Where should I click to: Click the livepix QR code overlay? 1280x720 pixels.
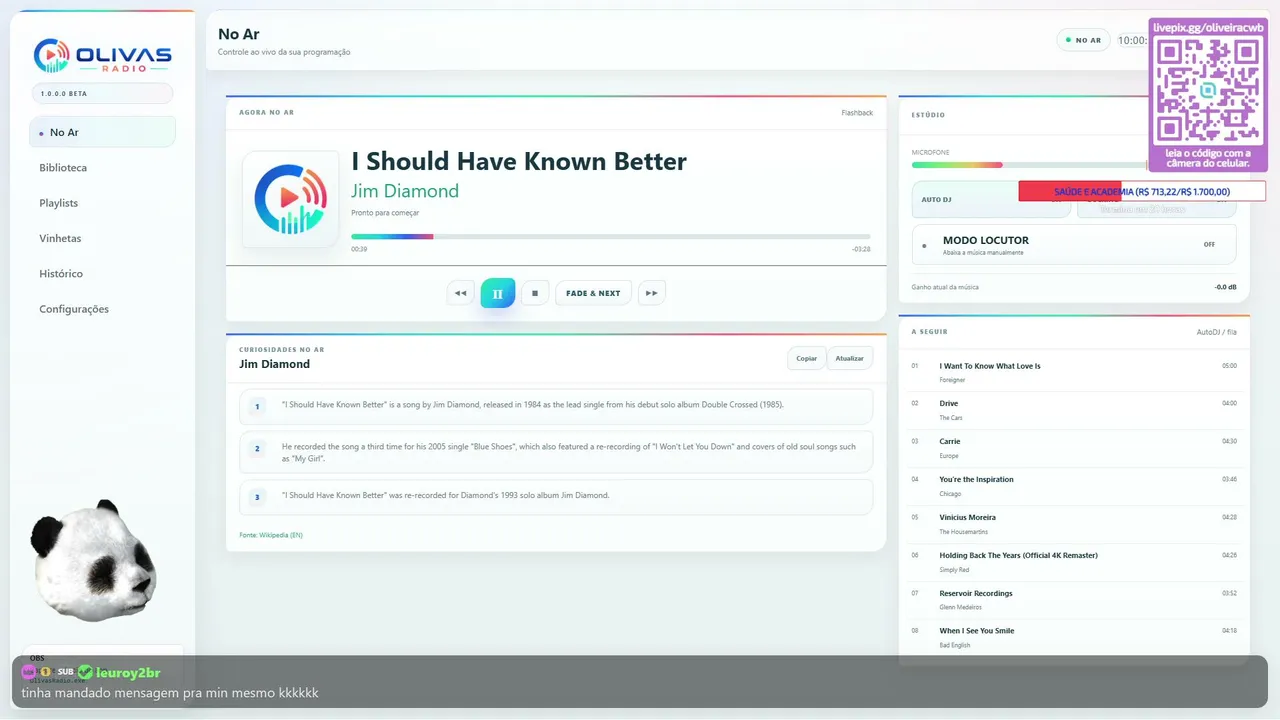[x=1208, y=95]
